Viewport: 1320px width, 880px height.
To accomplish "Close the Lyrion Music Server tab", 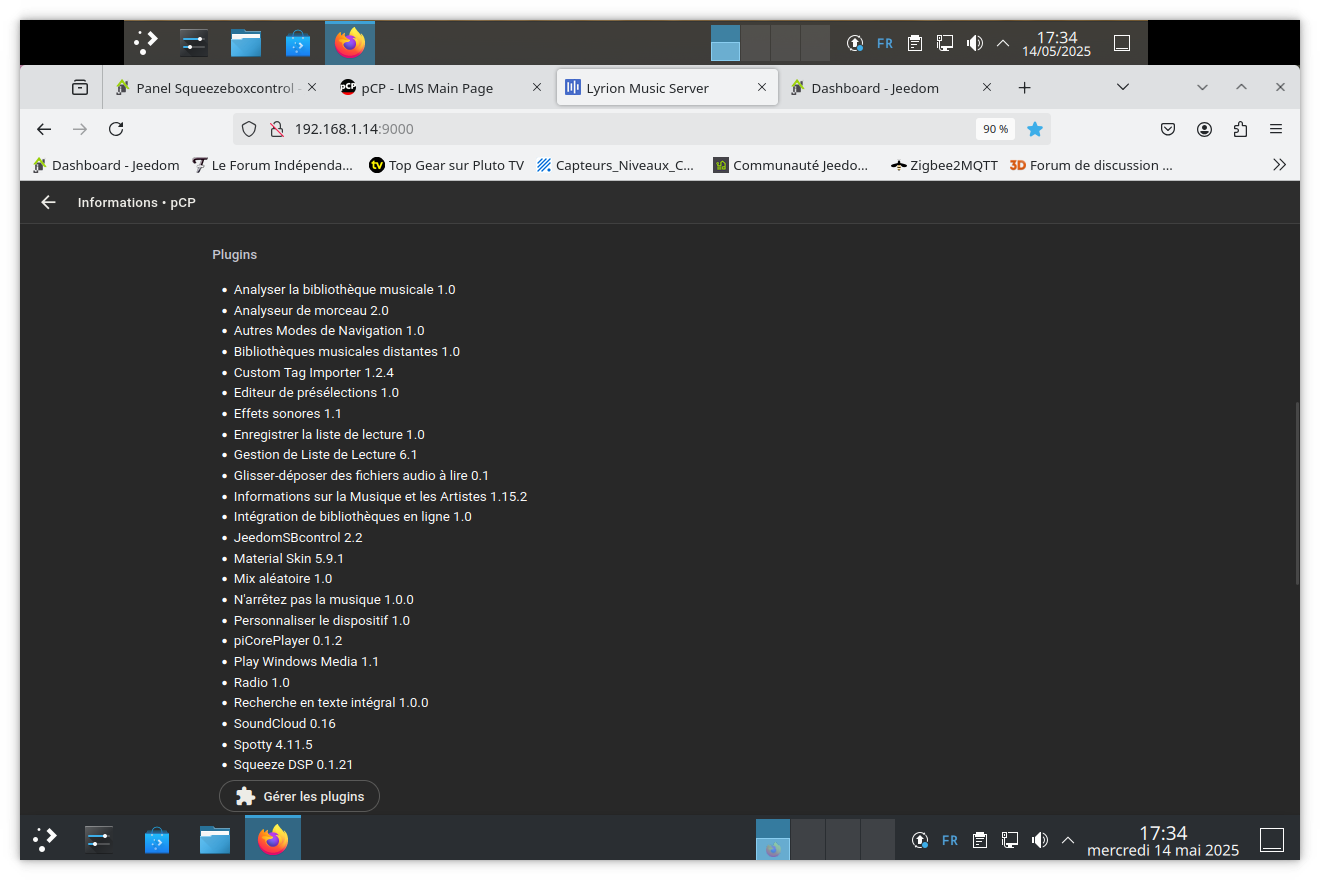I will coord(762,88).
